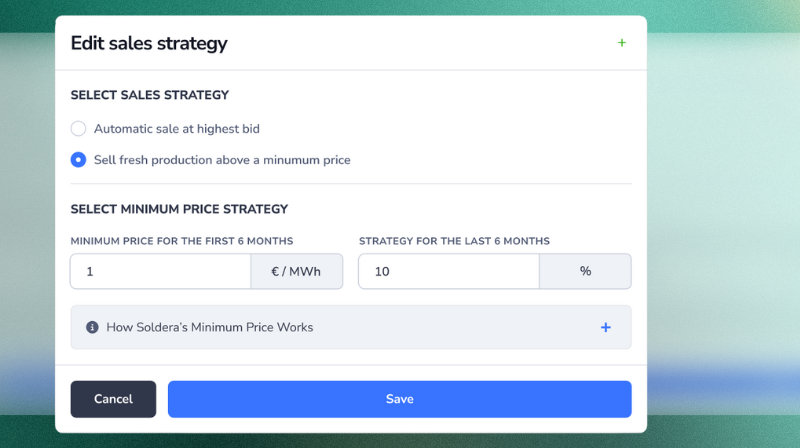This screenshot has height=448, width=800.
Task: Open 'How Soldera's Minimum Price Works' accordion
Action: pyautogui.click(x=210, y=327)
